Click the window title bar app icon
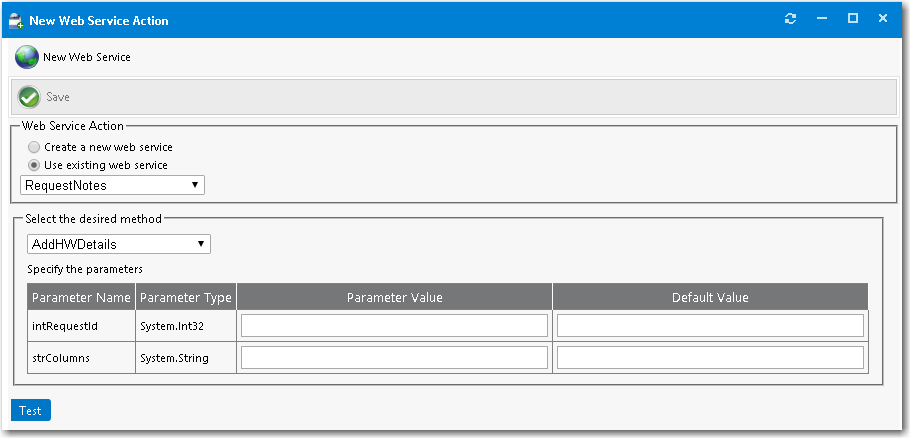 16,20
